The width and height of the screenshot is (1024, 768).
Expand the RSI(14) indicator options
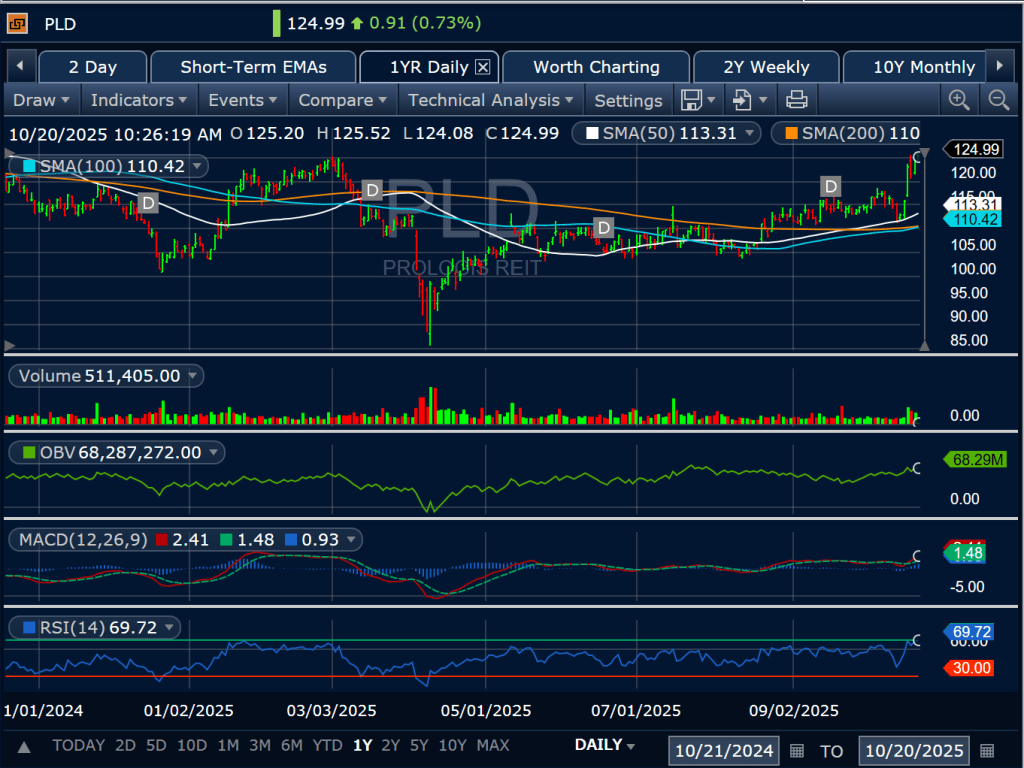[171, 628]
